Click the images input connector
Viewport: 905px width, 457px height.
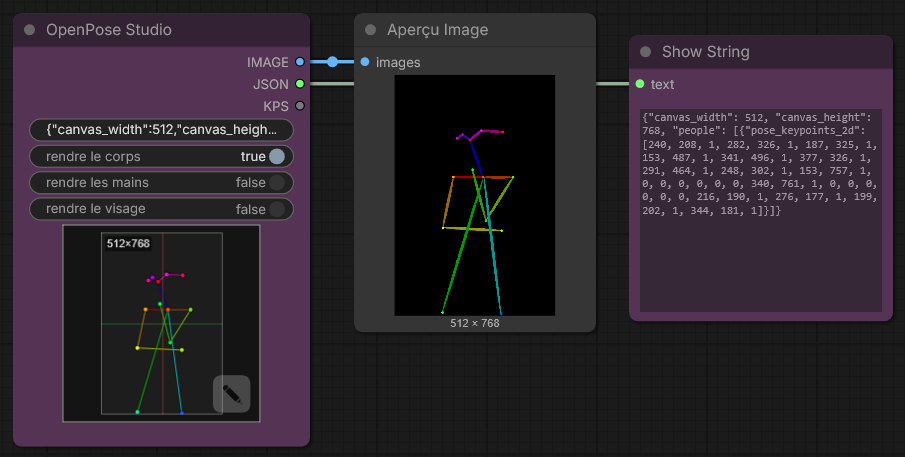coord(365,62)
